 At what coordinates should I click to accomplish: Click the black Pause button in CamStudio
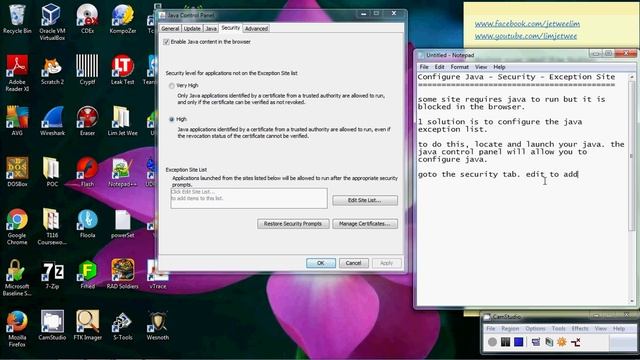[x=506, y=342]
